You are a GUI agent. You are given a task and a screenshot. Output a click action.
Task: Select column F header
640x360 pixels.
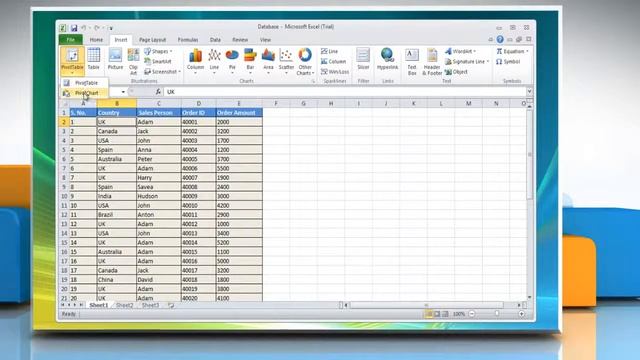(276, 104)
